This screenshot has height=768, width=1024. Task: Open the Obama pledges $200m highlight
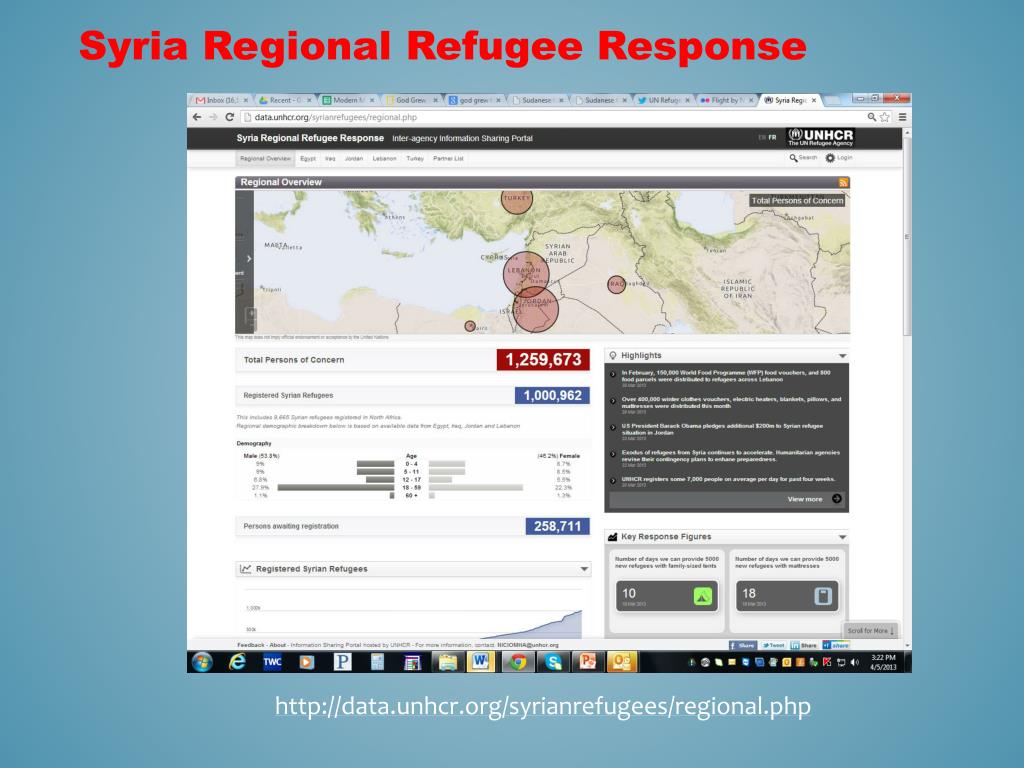coord(722,429)
